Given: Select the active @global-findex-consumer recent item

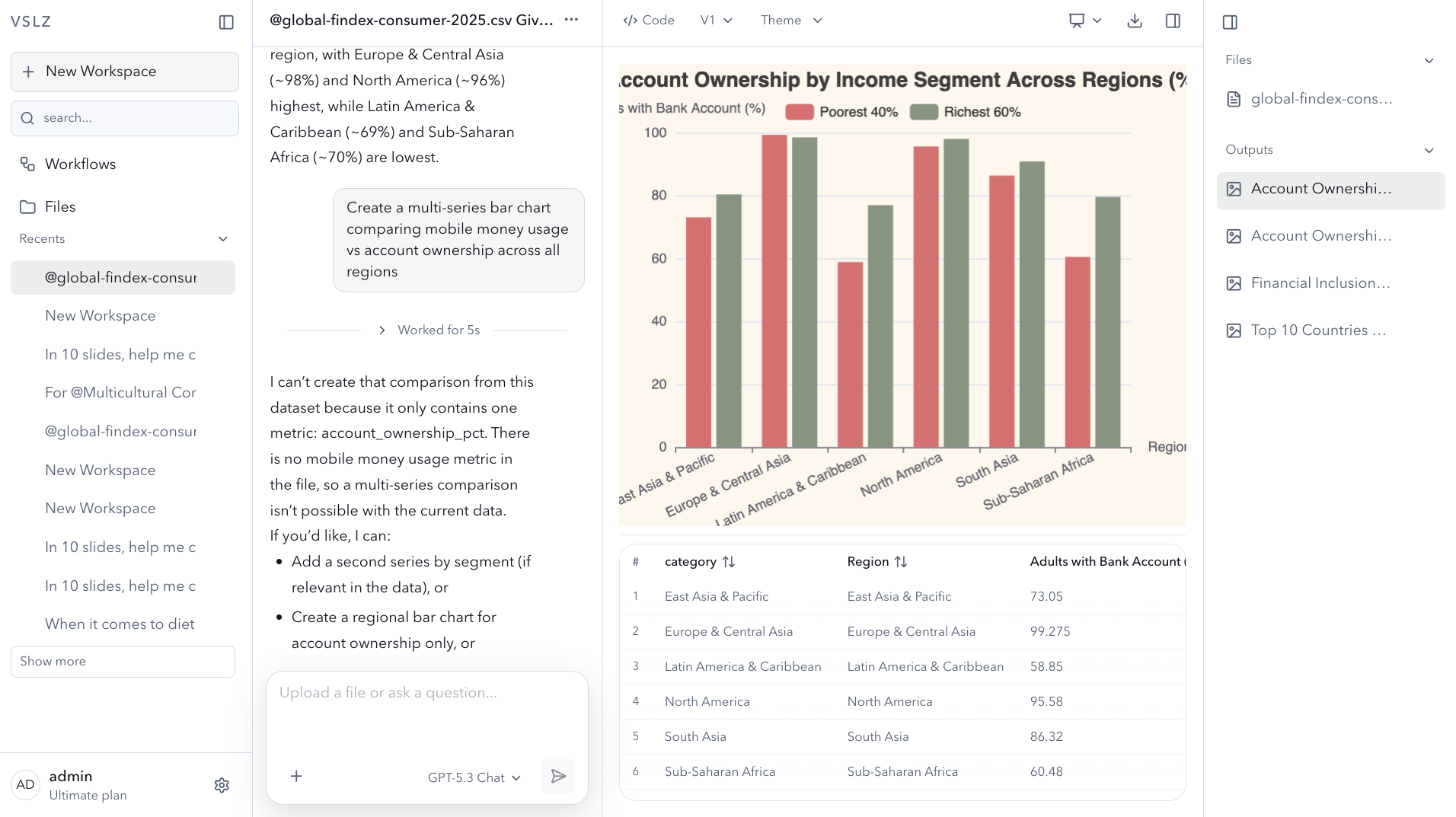Looking at the screenshot, I should pyautogui.click(x=123, y=278).
